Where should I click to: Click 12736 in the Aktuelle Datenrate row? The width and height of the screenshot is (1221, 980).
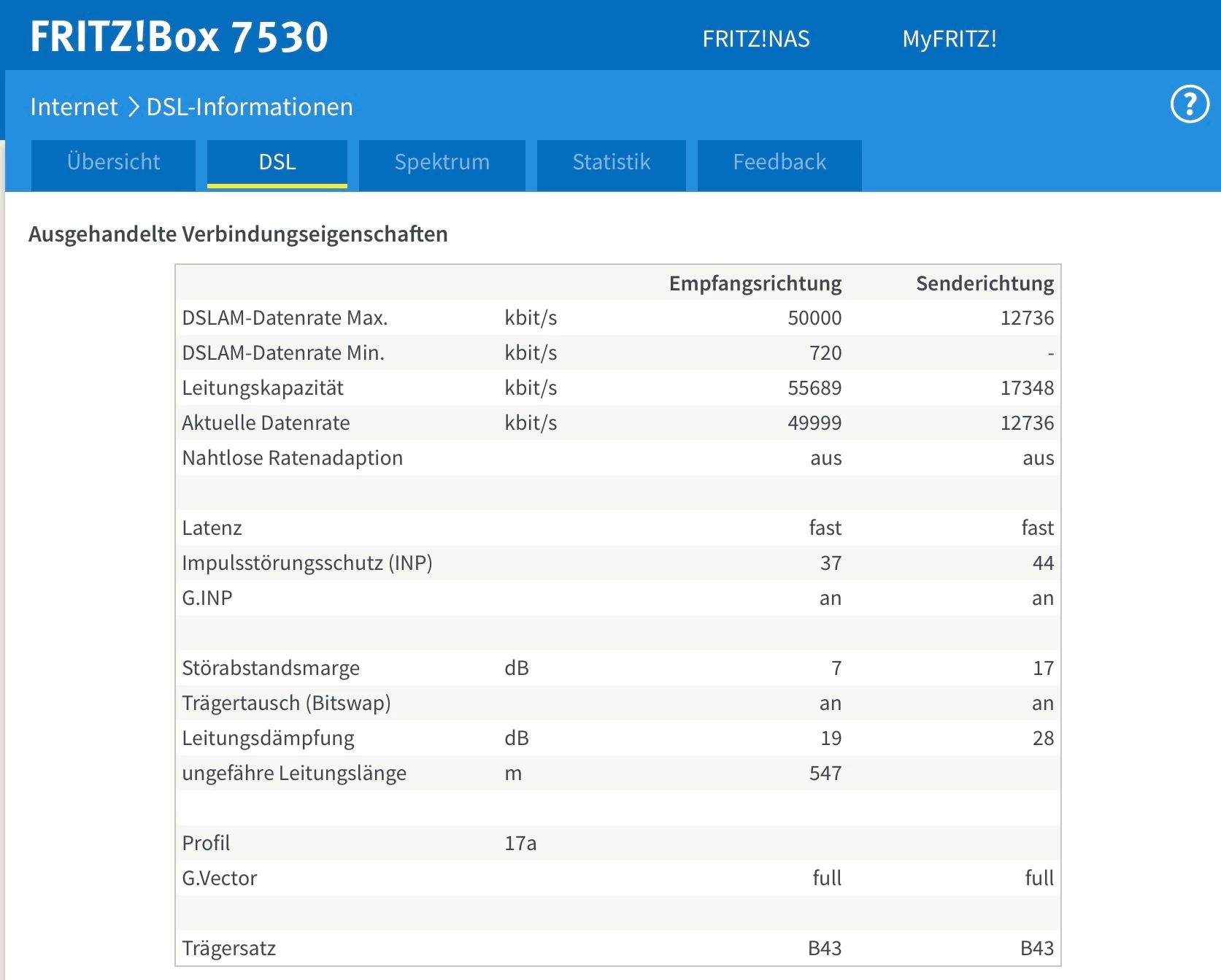[1027, 423]
